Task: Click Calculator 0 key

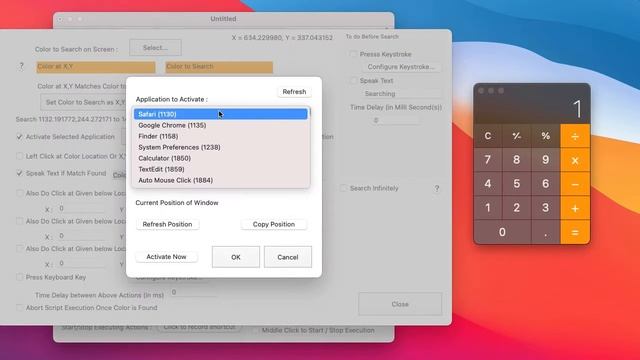Action: [x=502, y=232]
